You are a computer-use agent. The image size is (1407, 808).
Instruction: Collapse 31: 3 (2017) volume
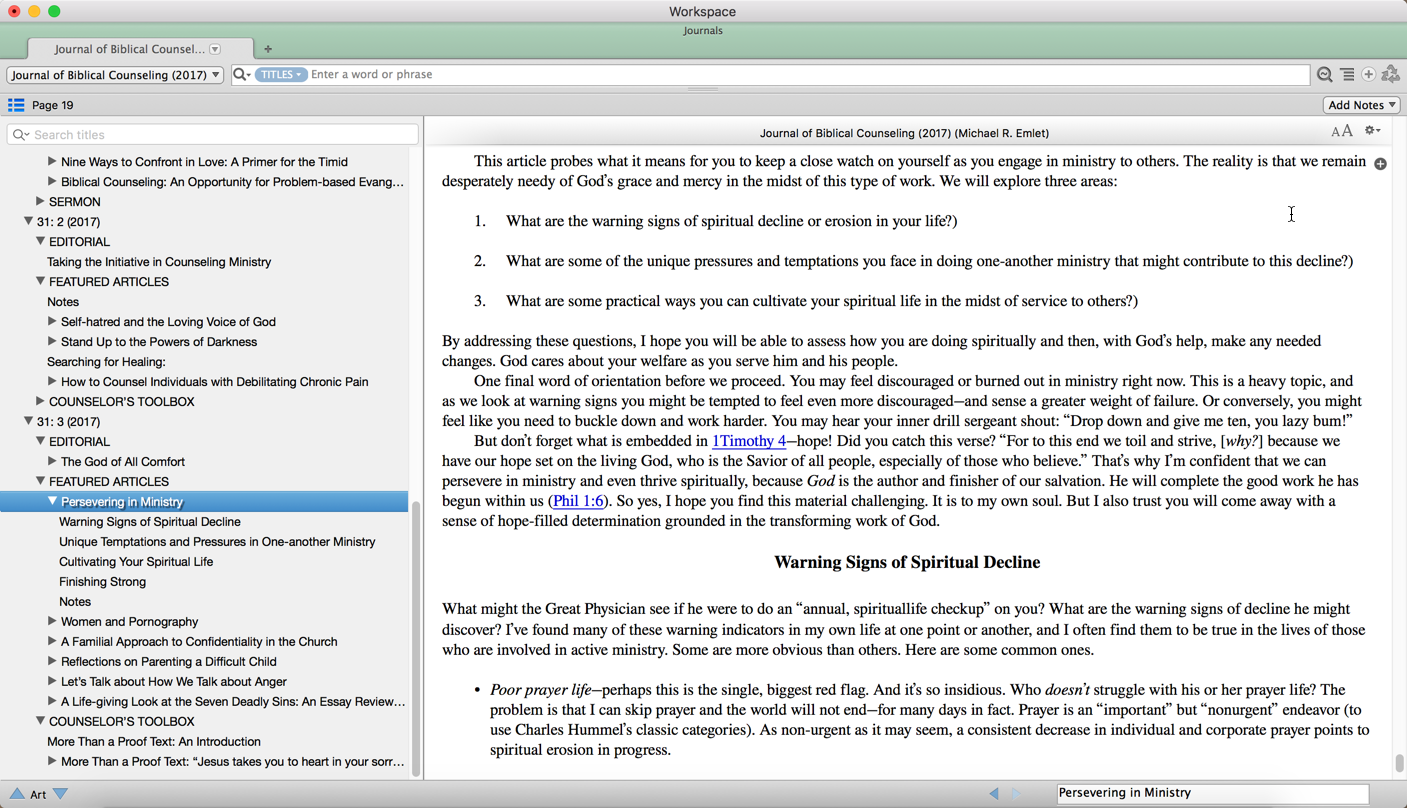point(28,422)
